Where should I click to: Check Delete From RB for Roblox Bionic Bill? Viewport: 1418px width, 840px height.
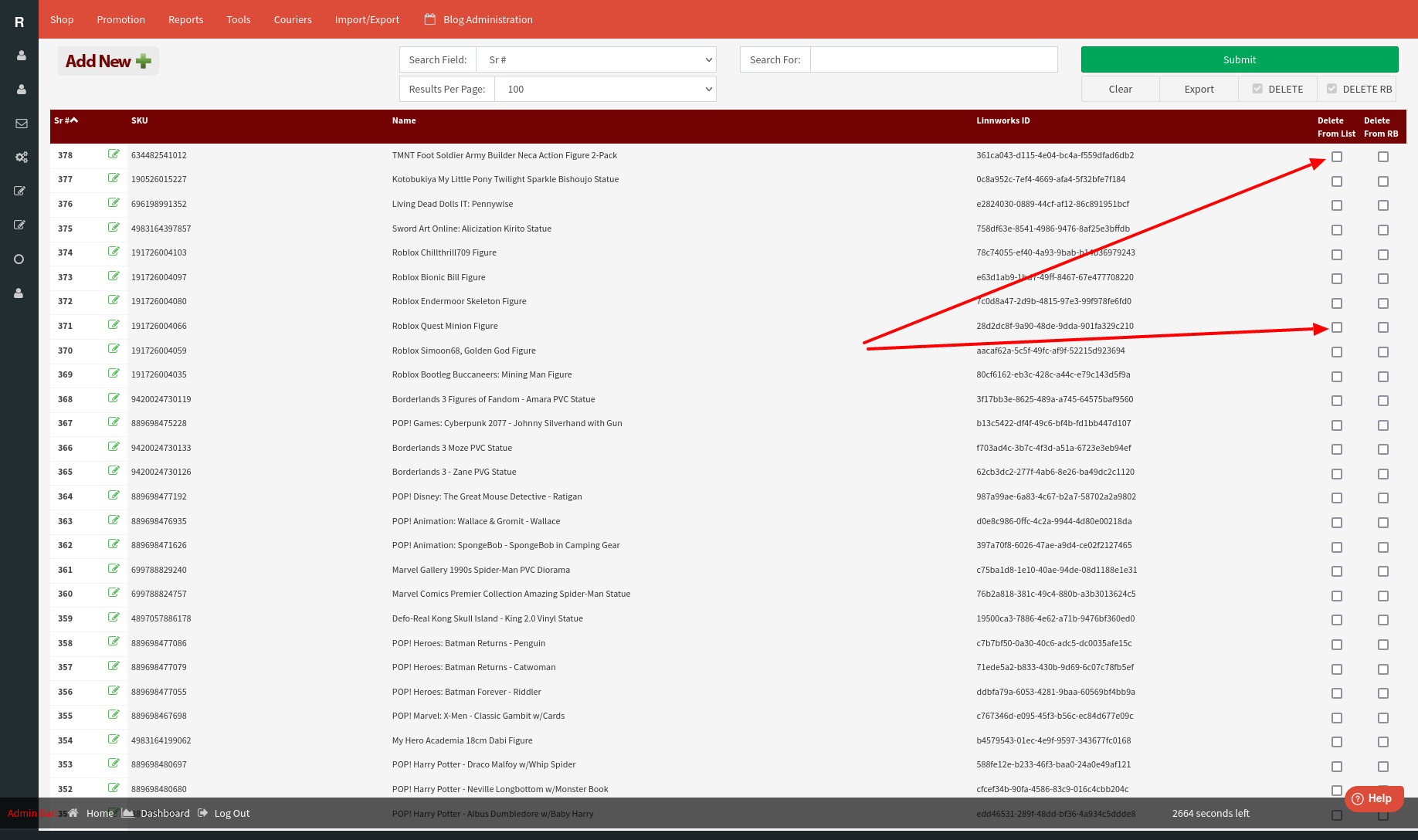coord(1383,279)
